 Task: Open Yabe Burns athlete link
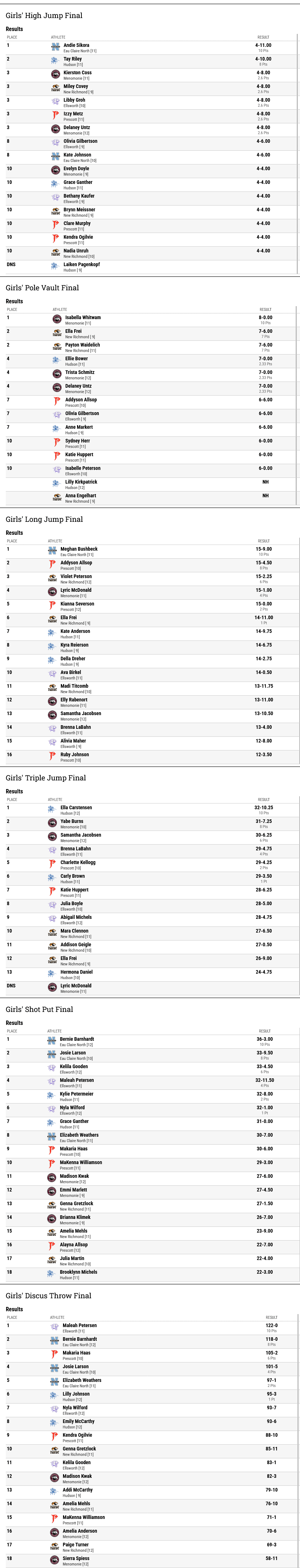tap(72, 820)
